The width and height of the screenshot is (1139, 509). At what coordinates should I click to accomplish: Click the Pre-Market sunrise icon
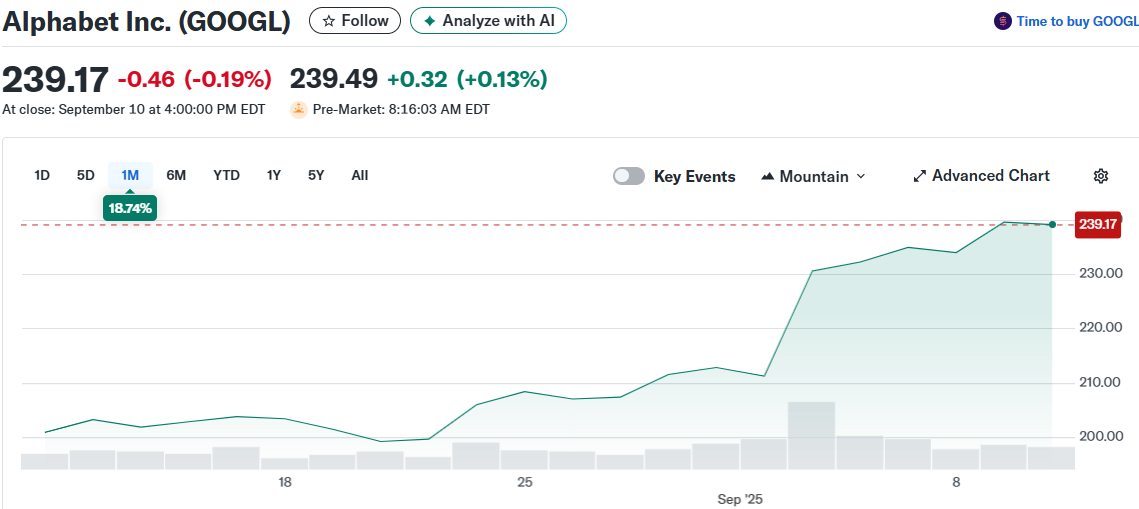coord(299,110)
